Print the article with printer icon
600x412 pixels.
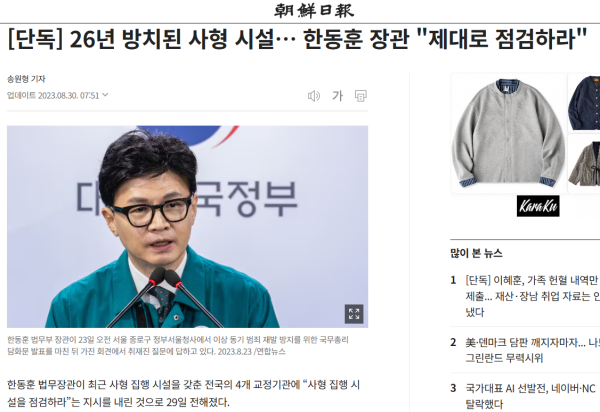[360, 96]
